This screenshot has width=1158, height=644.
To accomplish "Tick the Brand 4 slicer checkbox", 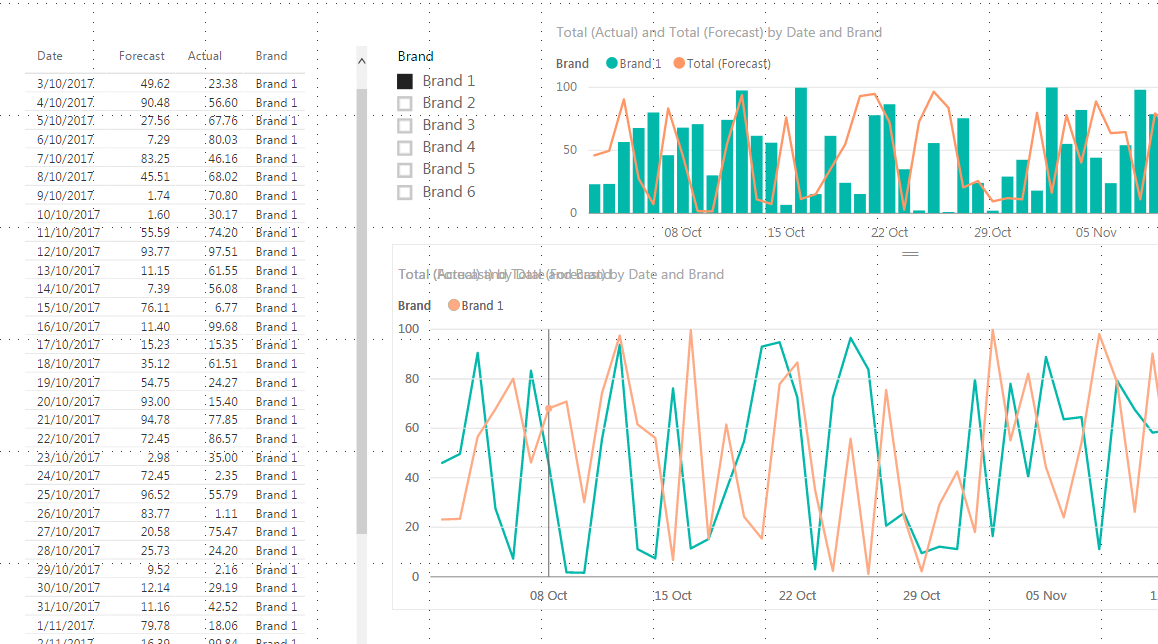I will pyautogui.click(x=405, y=148).
